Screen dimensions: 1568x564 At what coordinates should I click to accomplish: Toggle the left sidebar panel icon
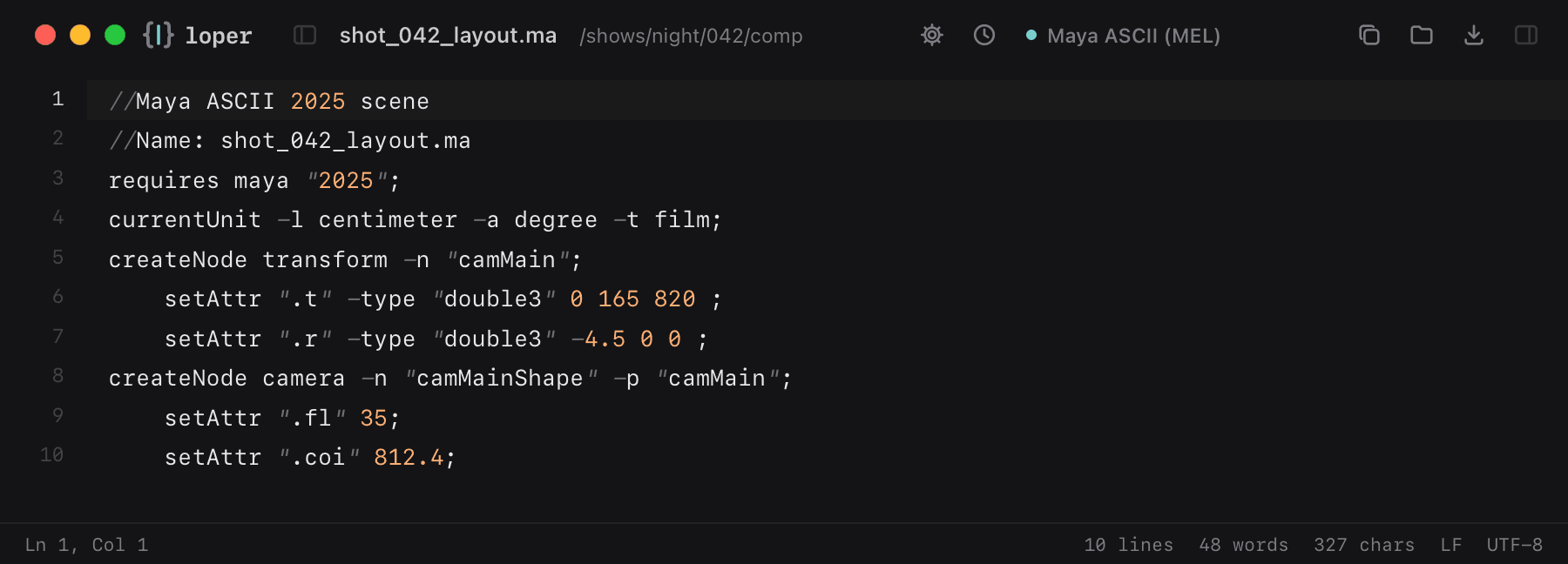coord(305,35)
